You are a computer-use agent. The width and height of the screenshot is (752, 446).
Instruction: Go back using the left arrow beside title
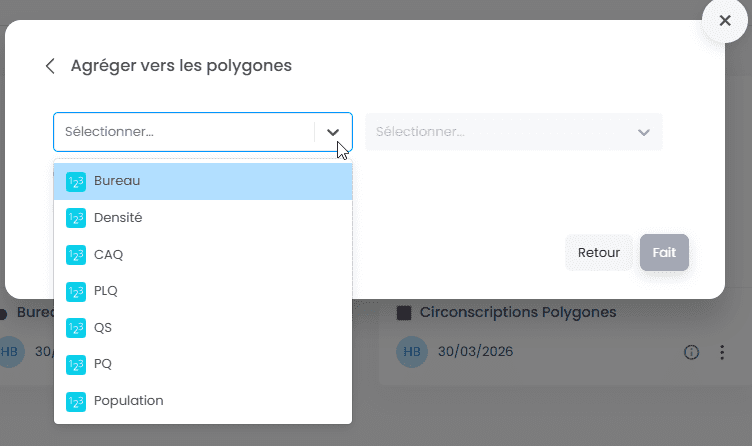pyautogui.click(x=50, y=66)
